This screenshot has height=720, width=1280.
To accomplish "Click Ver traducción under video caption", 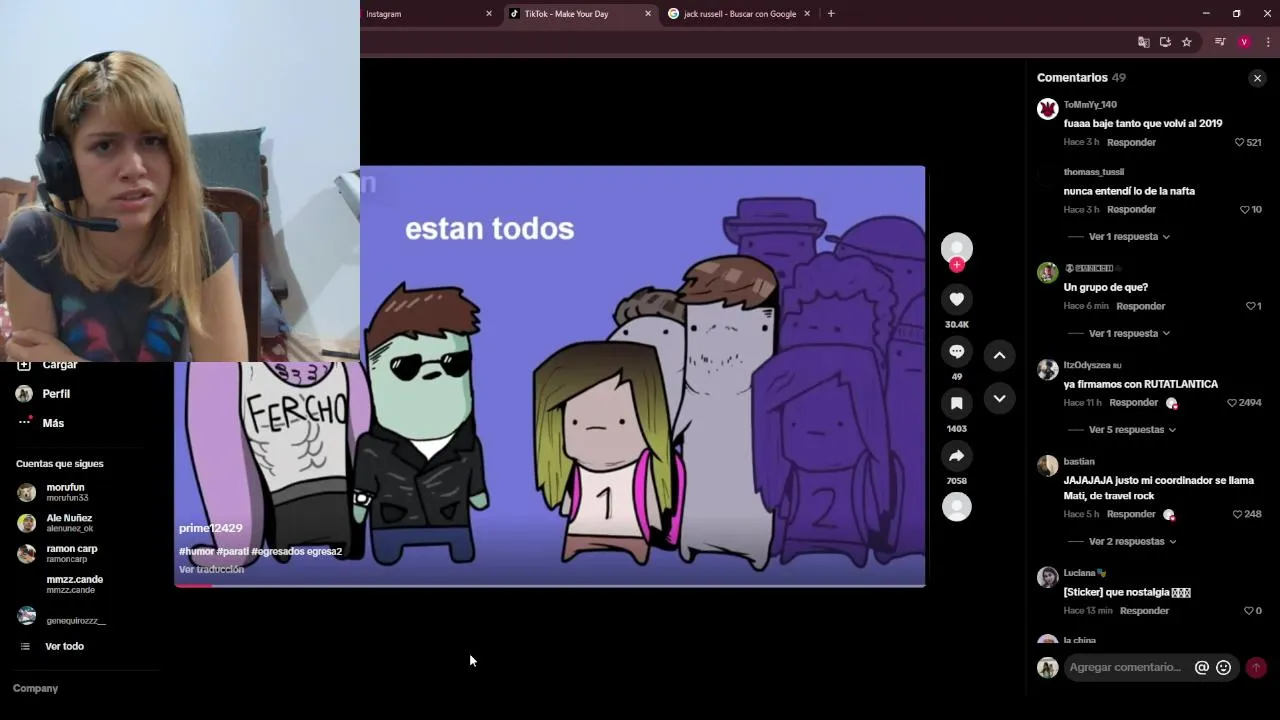I will (211, 569).
